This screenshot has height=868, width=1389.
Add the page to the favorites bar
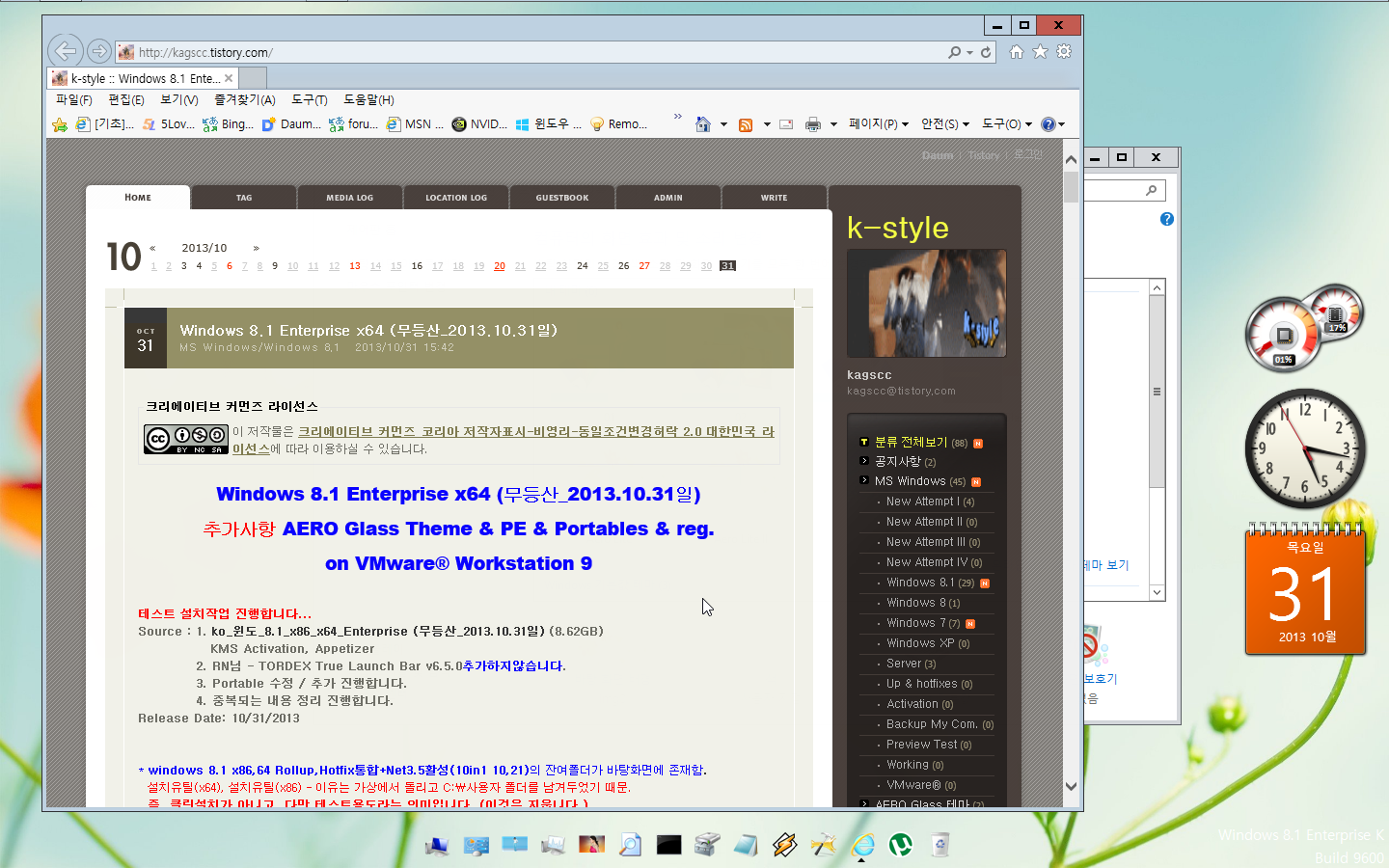tap(60, 124)
